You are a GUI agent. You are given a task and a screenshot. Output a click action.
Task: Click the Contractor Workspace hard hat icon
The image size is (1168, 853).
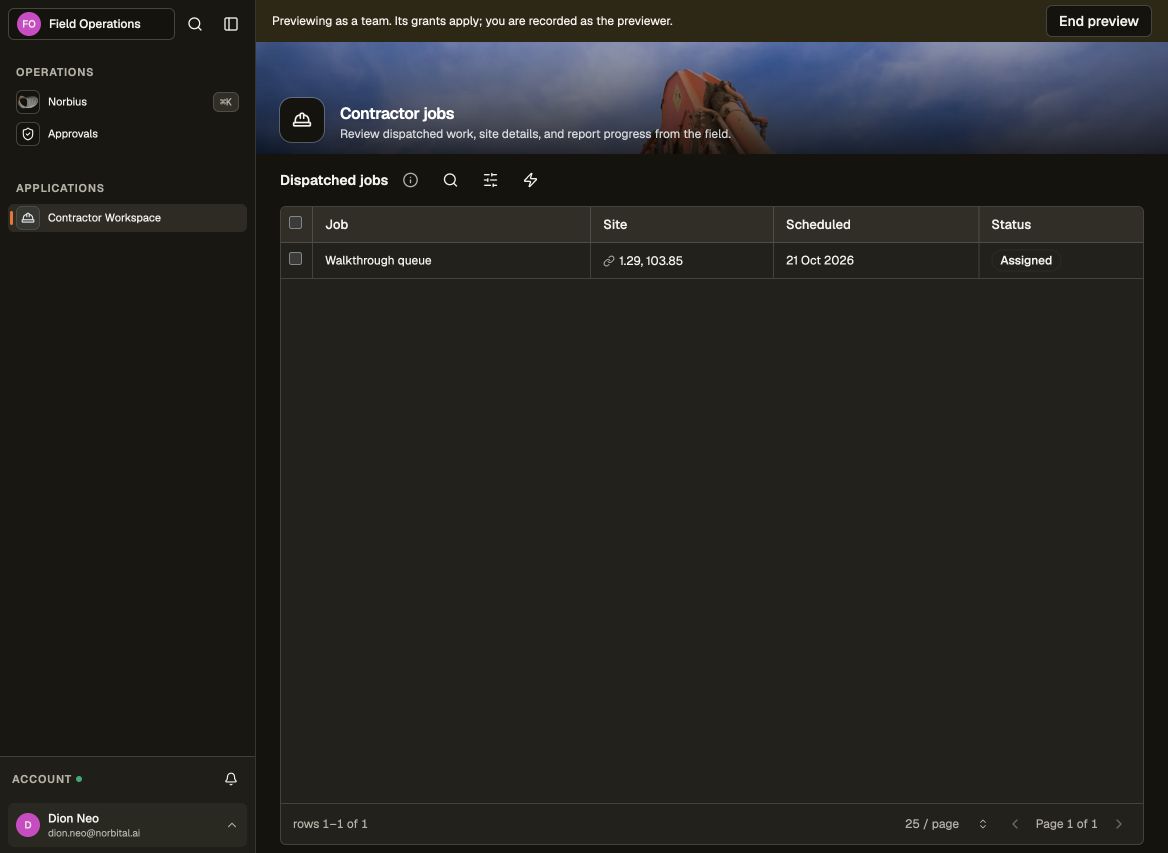(28, 218)
